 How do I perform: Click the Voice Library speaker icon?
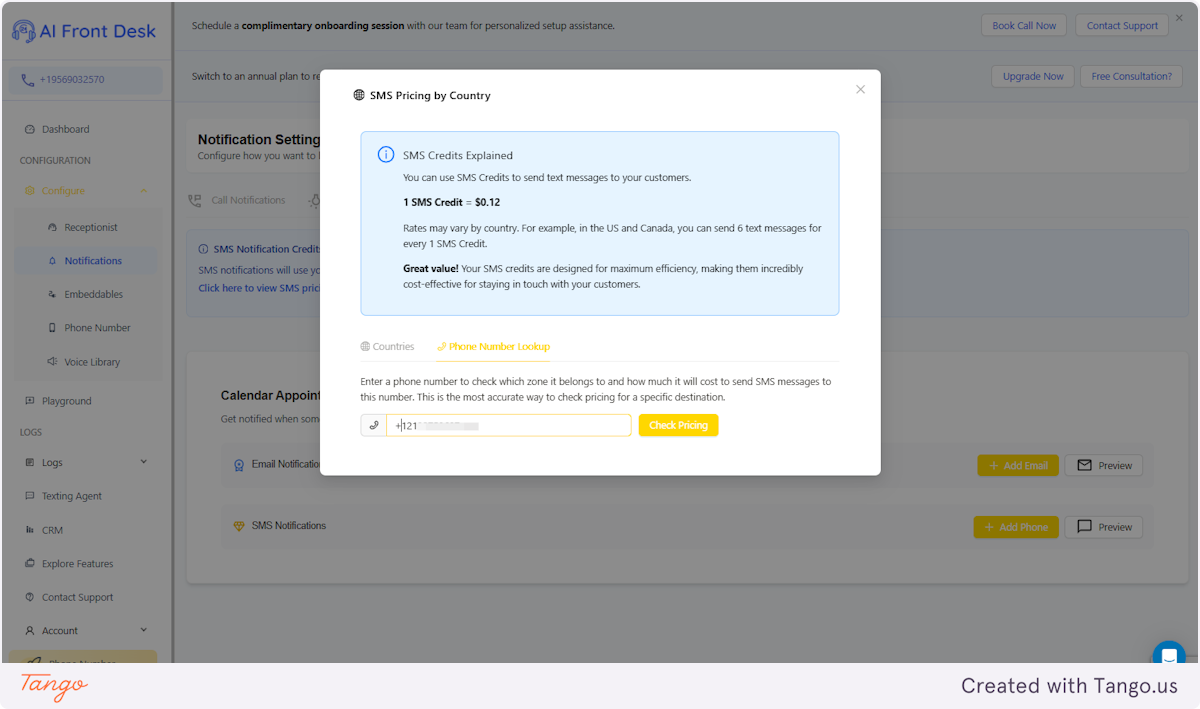(53, 362)
